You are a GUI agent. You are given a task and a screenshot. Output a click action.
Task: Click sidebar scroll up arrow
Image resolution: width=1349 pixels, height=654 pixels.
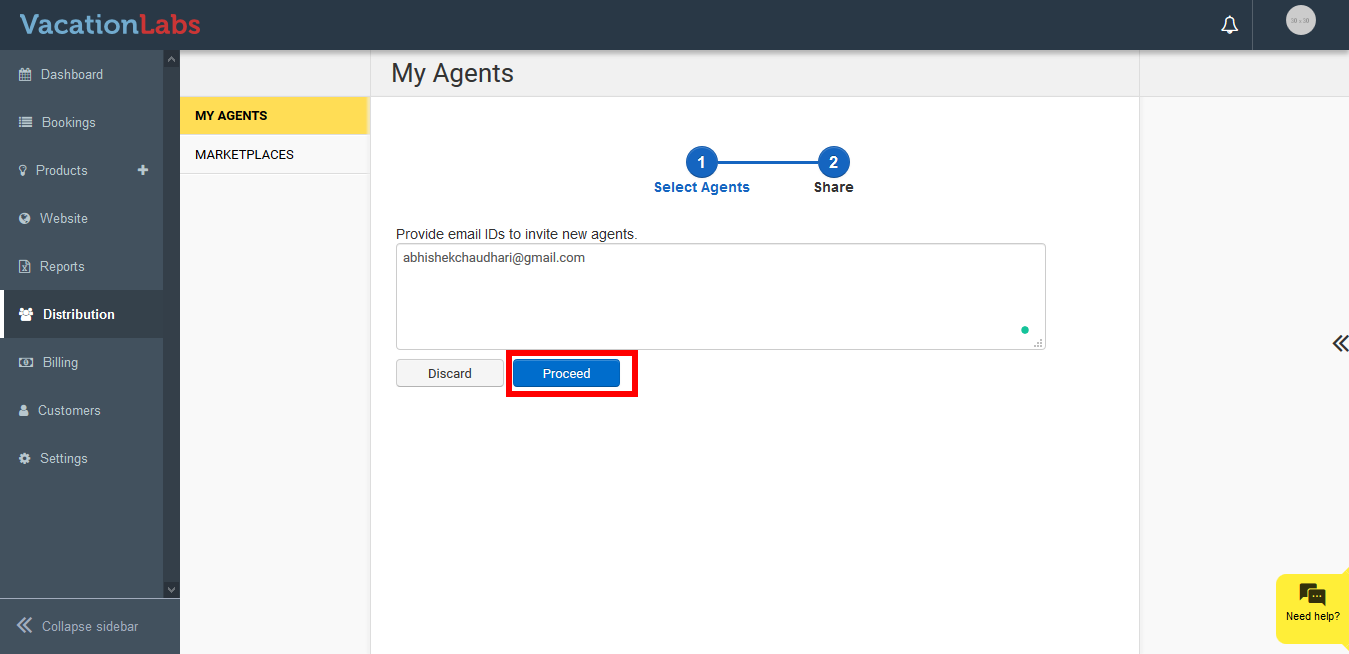pos(171,61)
